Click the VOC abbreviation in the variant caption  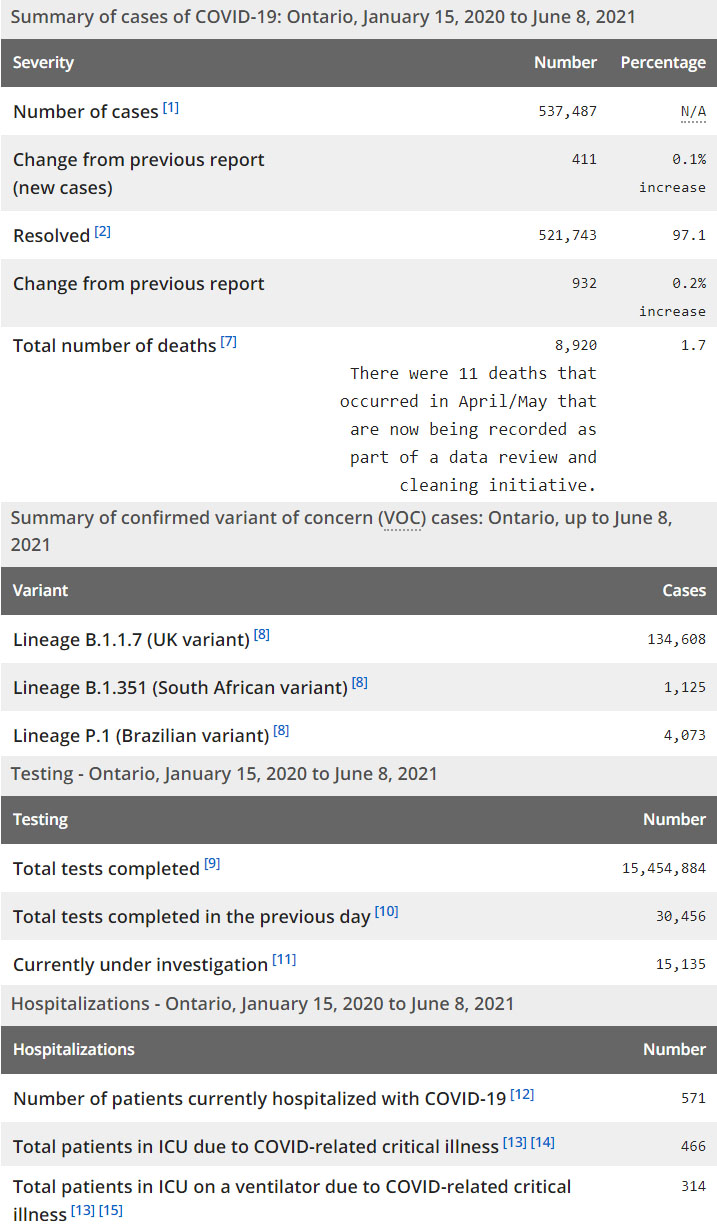click(400, 518)
